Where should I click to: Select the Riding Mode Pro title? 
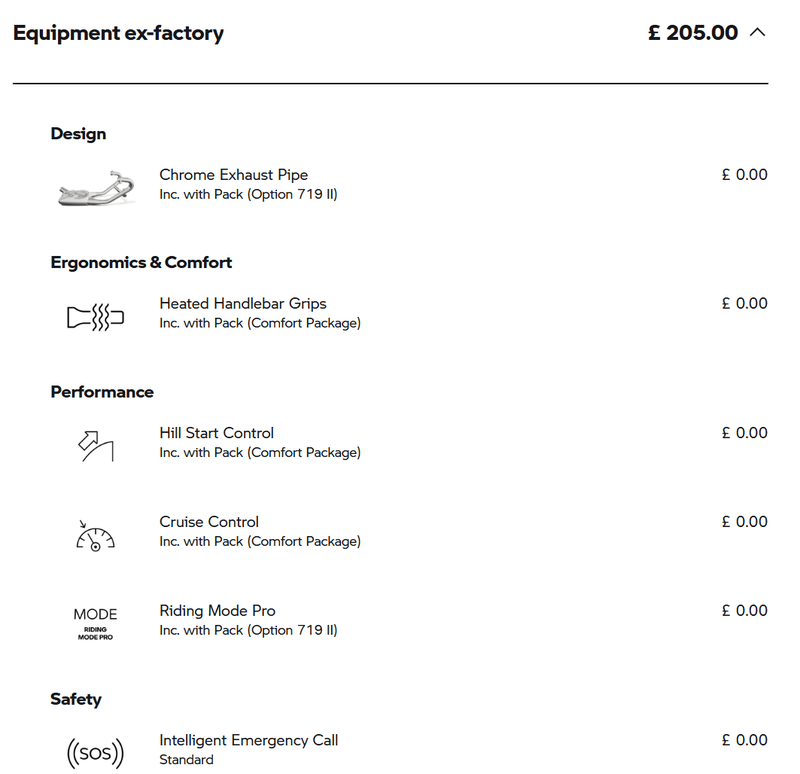tap(217, 611)
